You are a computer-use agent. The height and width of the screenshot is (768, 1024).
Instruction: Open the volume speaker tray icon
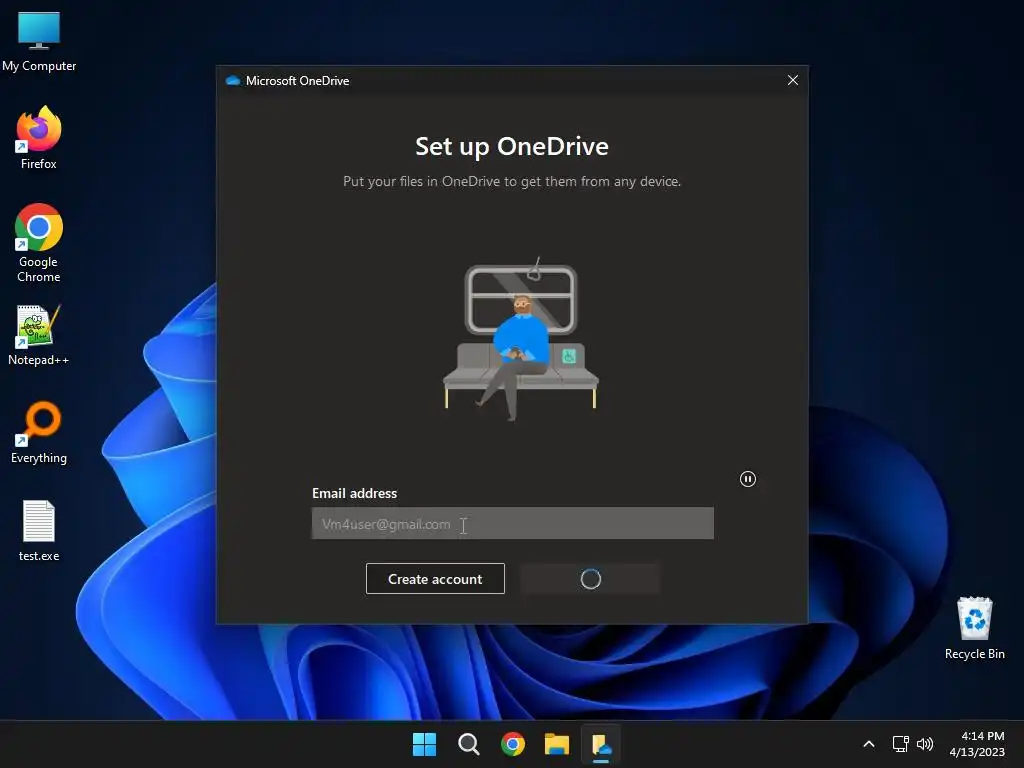pos(925,744)
